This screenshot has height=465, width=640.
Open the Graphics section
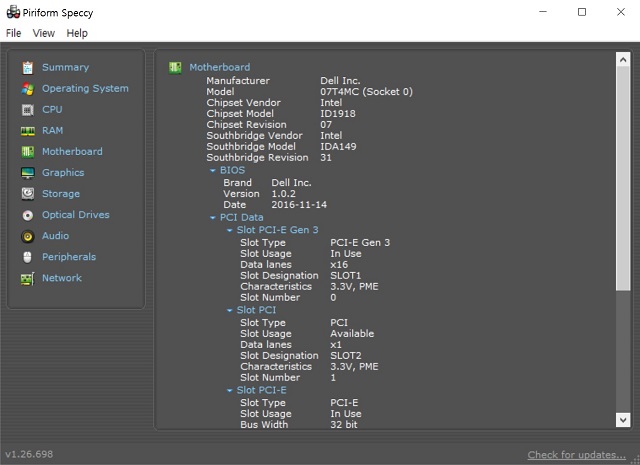click(x=63, y=173)
